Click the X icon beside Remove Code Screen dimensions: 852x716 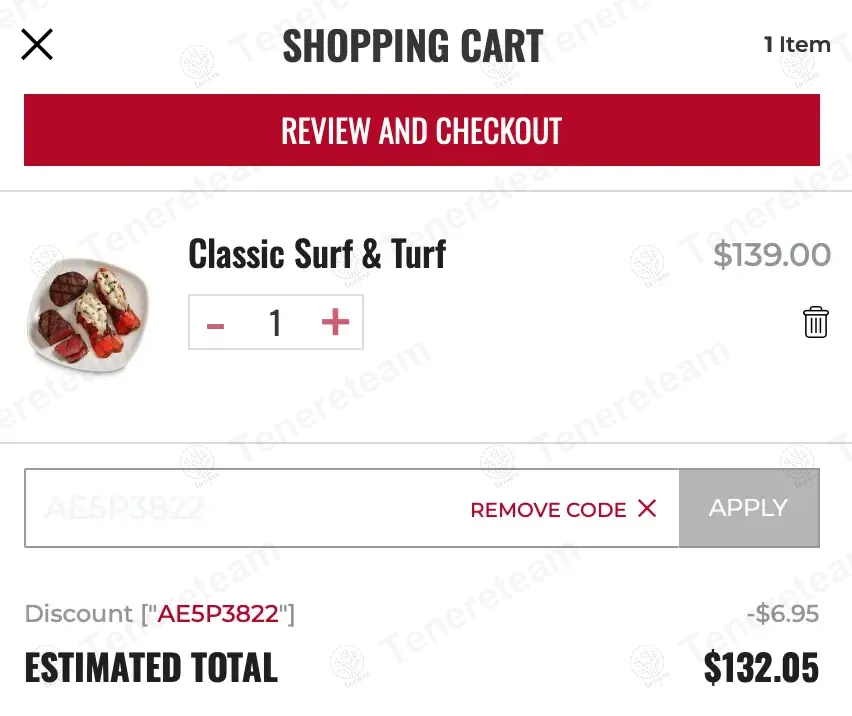pos(647,509)
